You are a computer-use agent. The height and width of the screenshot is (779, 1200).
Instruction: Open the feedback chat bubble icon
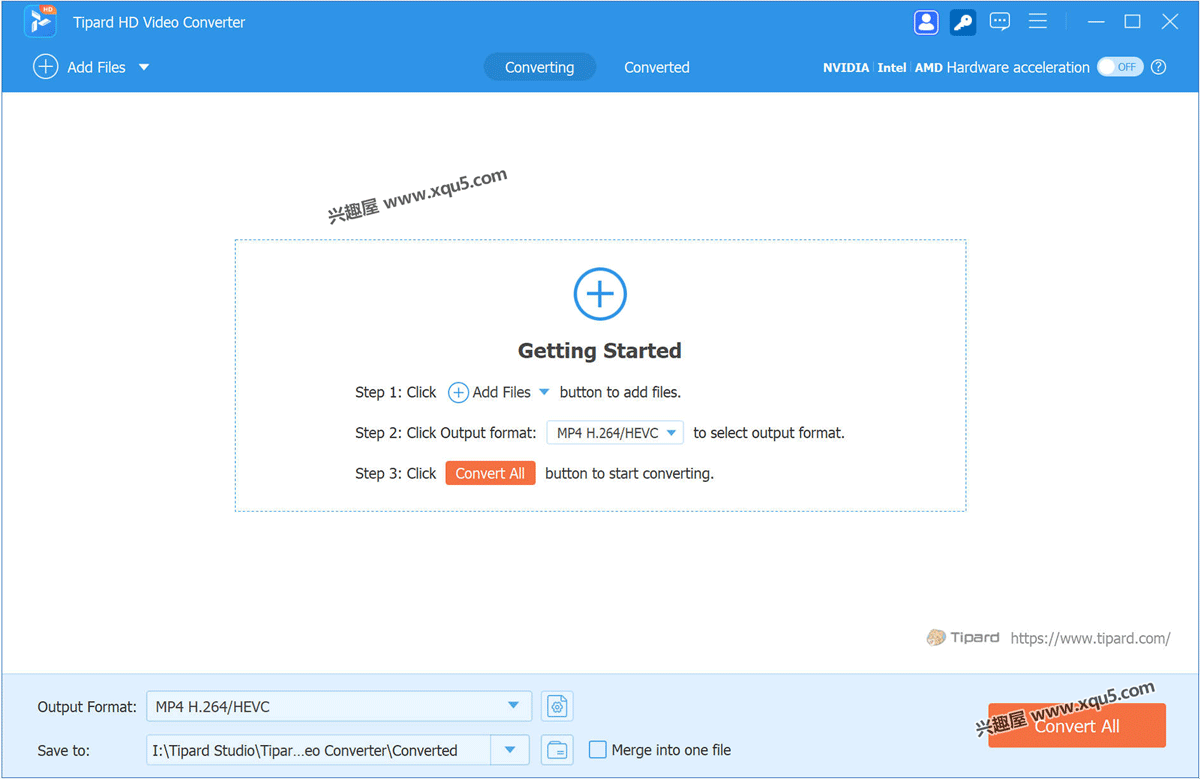point(999,22)
